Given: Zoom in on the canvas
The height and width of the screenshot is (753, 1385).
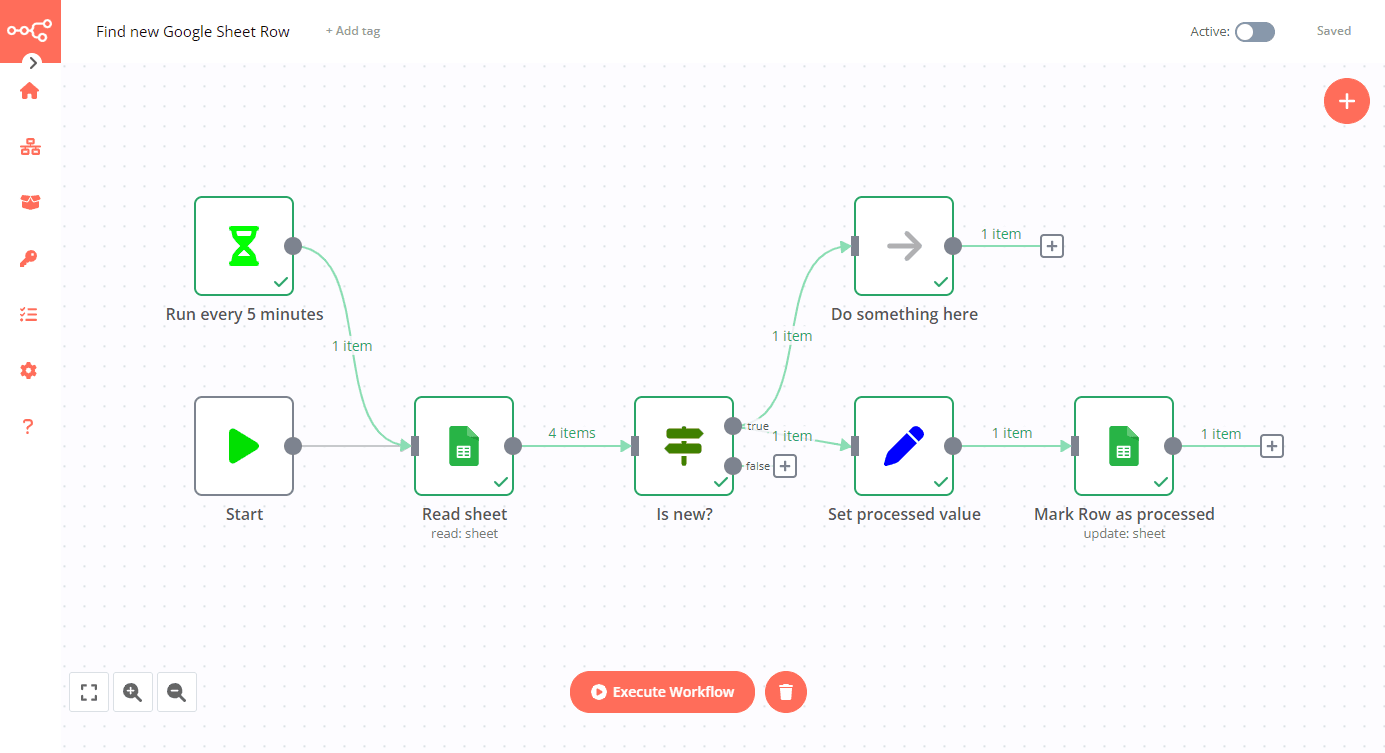Looking at the screenshot, I should point(133,692).
